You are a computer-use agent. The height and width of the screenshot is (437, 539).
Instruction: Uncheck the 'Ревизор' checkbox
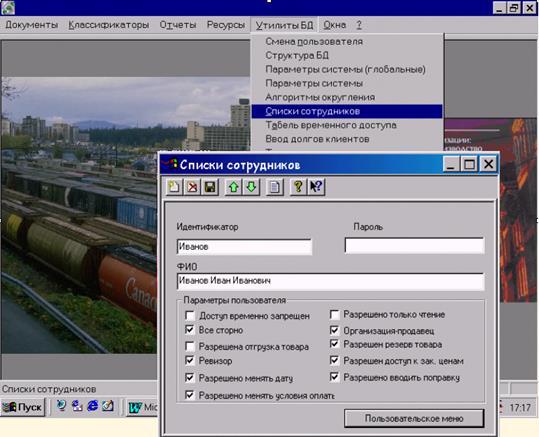coord(190,361)
